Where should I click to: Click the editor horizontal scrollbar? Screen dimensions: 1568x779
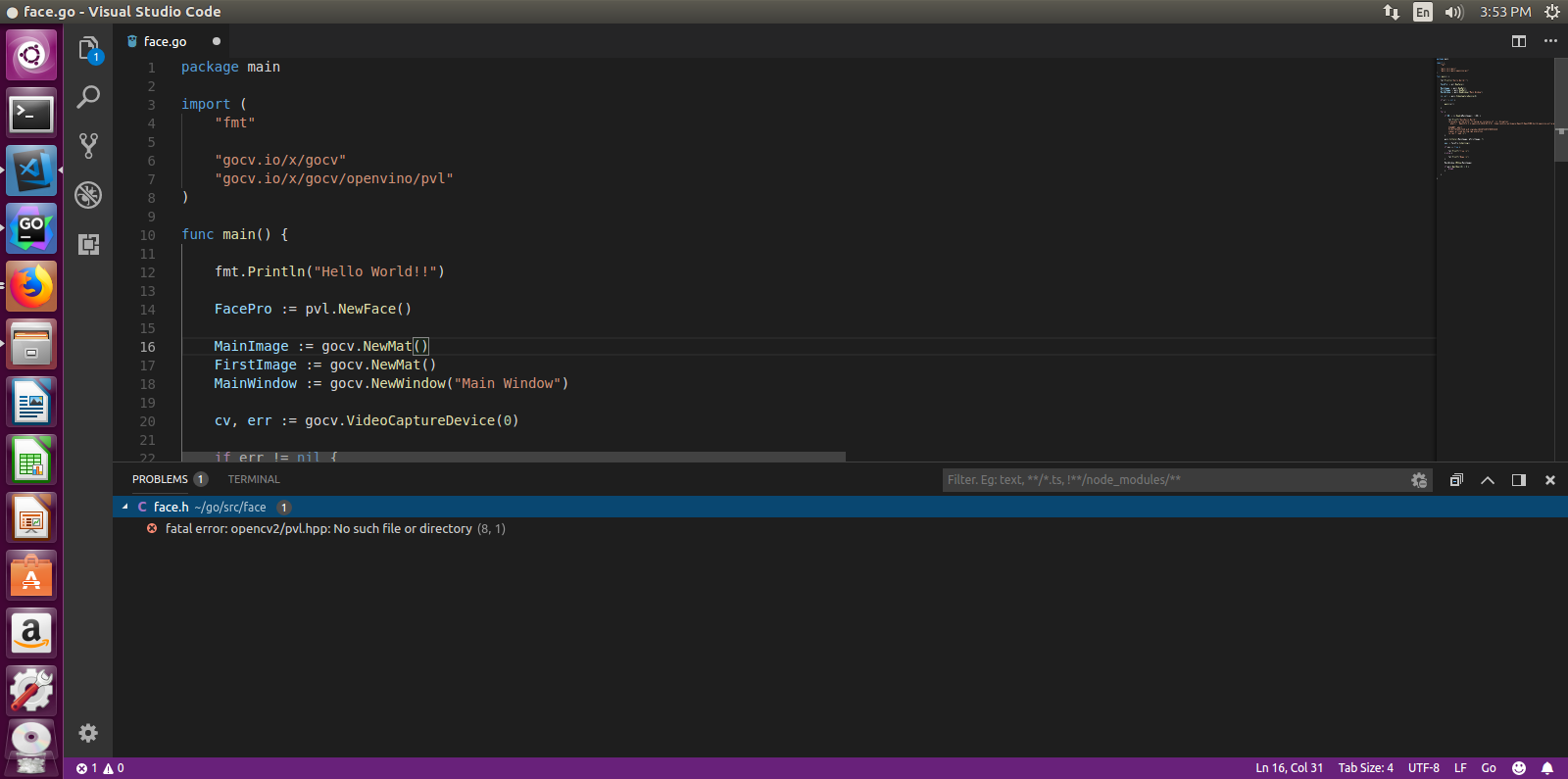[514, 457]
